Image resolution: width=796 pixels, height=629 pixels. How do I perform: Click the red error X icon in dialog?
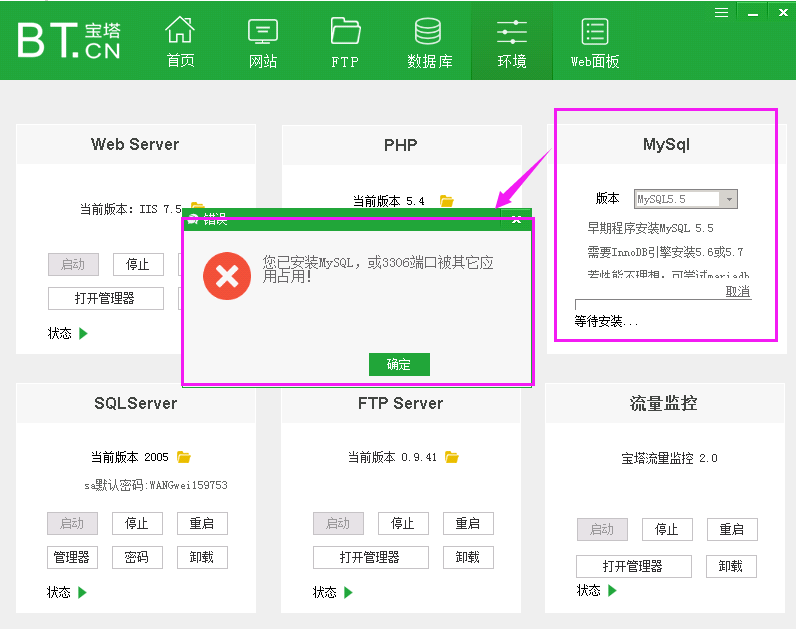coord(227,276)
